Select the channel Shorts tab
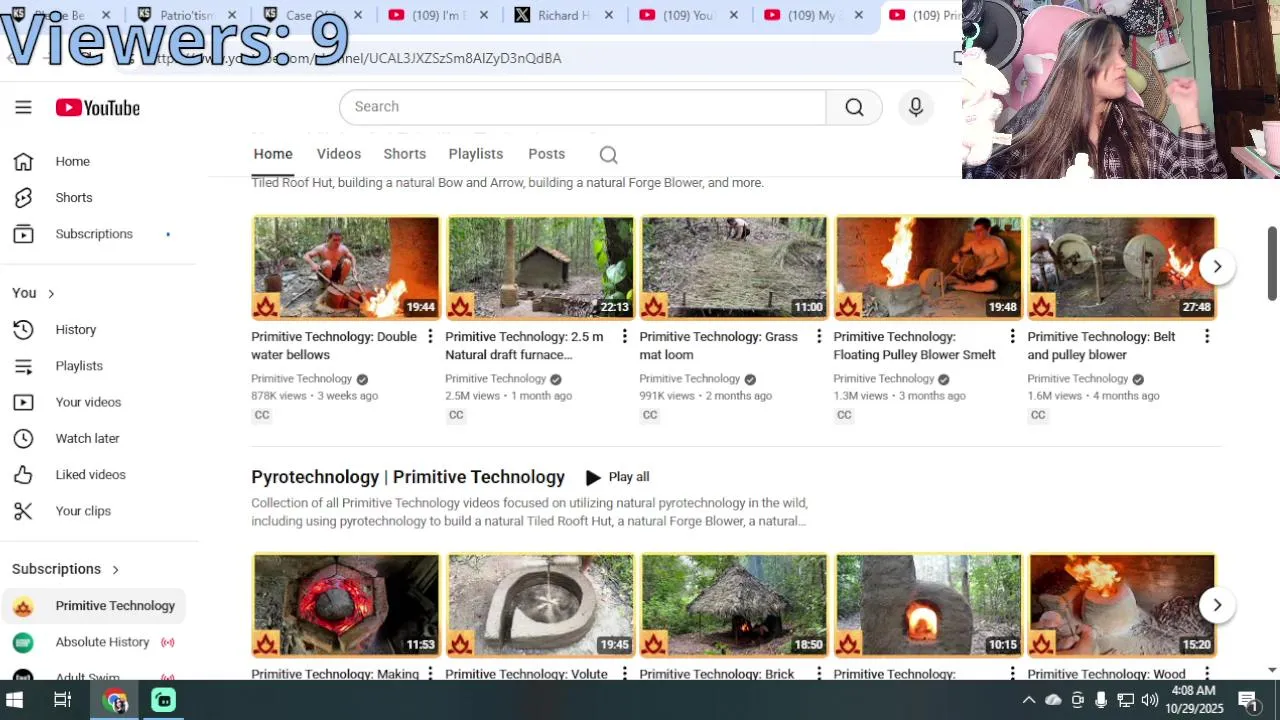Viewport: 1280px width, 720px height. pos(405,154)
